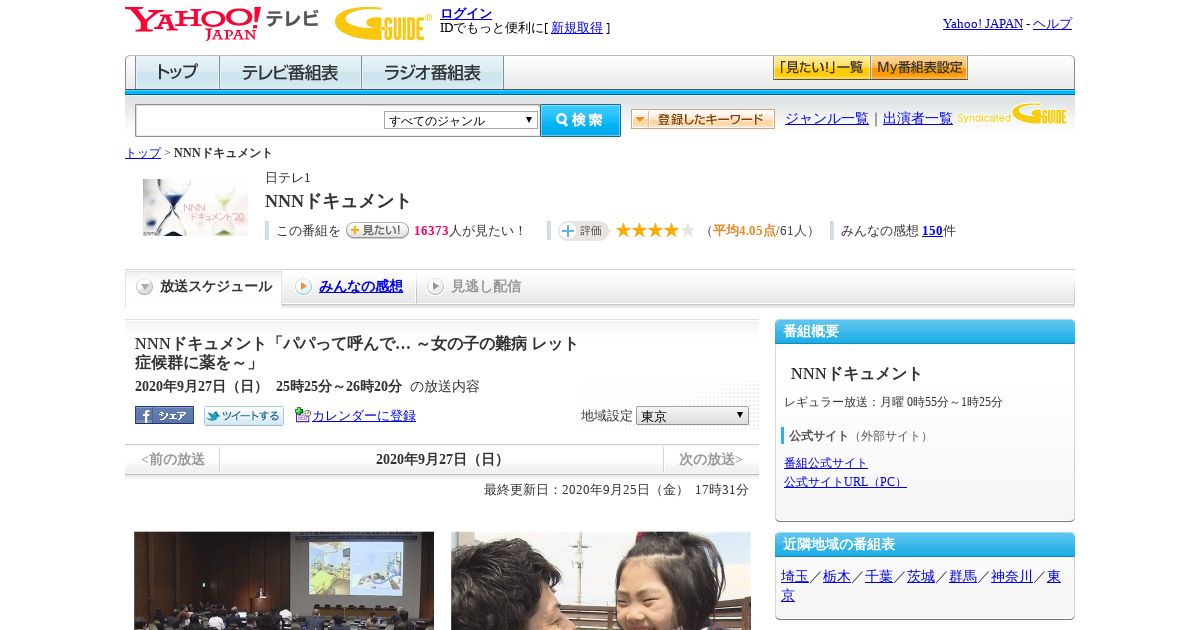The width and height of the screenshot is (1200, 630).
Task: Click the five-star rating display
Action: coord(655,230)
